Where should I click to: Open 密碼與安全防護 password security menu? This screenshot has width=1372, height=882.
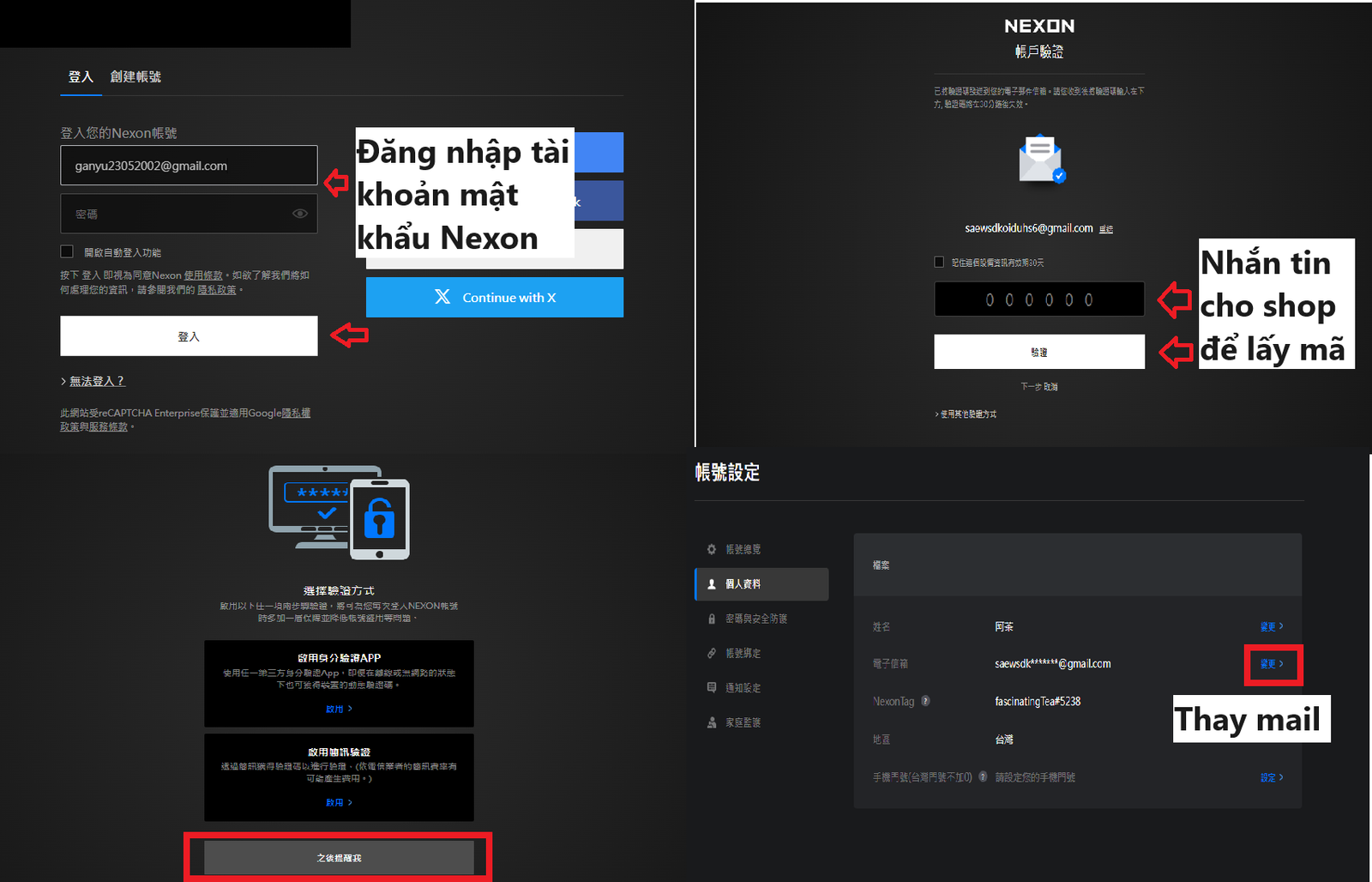756,619
